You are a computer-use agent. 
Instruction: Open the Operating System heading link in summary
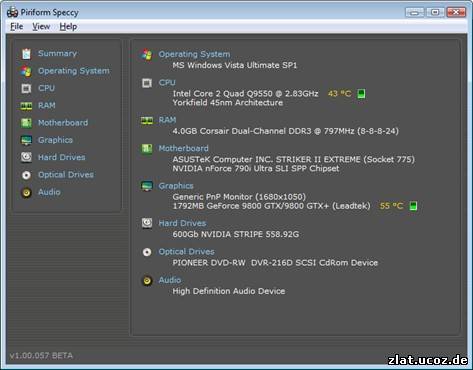[194, 54]
